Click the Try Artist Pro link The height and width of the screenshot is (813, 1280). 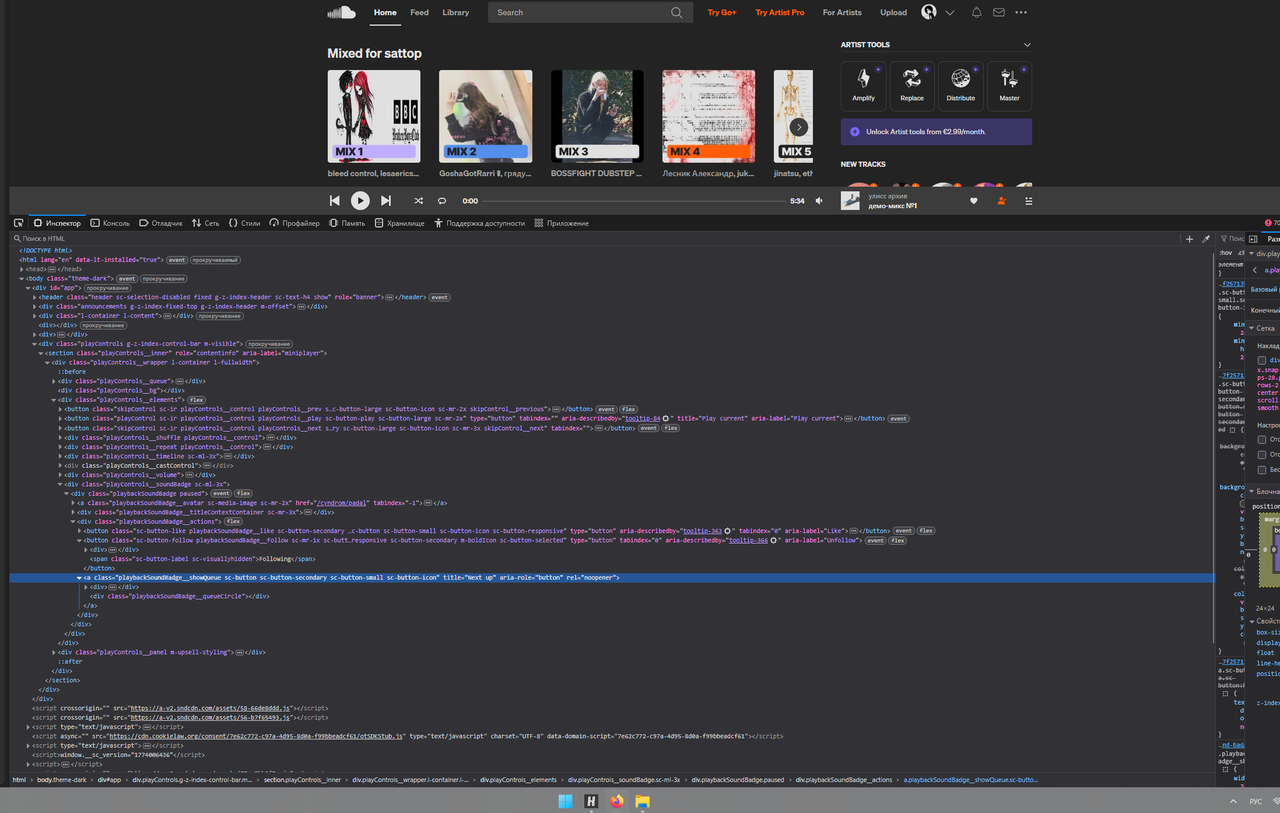coord(780,12)
